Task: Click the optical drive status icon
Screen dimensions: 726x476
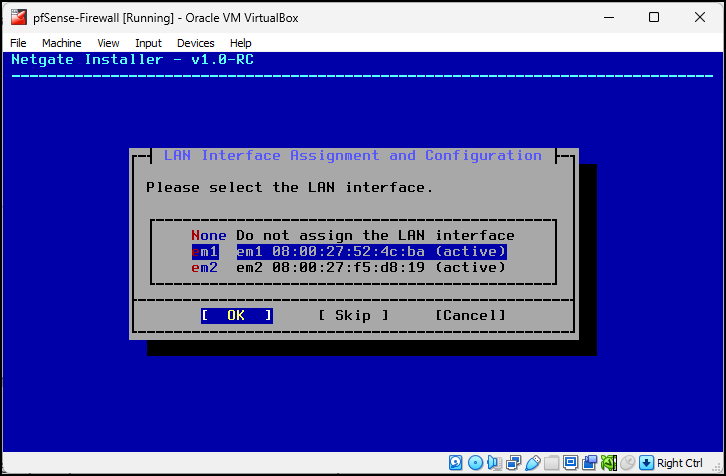Action: click(476, 463)
